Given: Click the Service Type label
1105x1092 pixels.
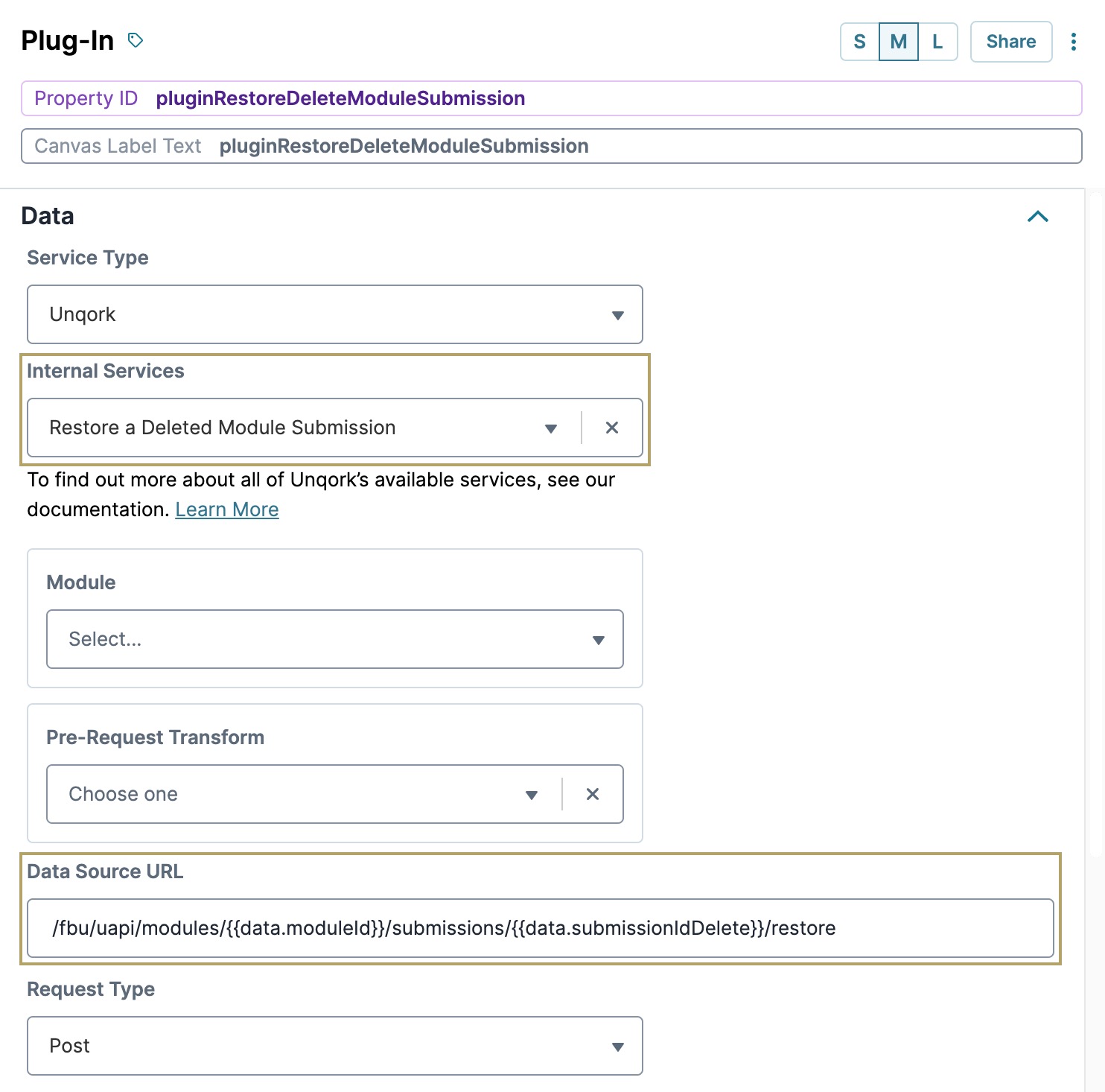Looking at the screenshot, I should coord(88,258).
